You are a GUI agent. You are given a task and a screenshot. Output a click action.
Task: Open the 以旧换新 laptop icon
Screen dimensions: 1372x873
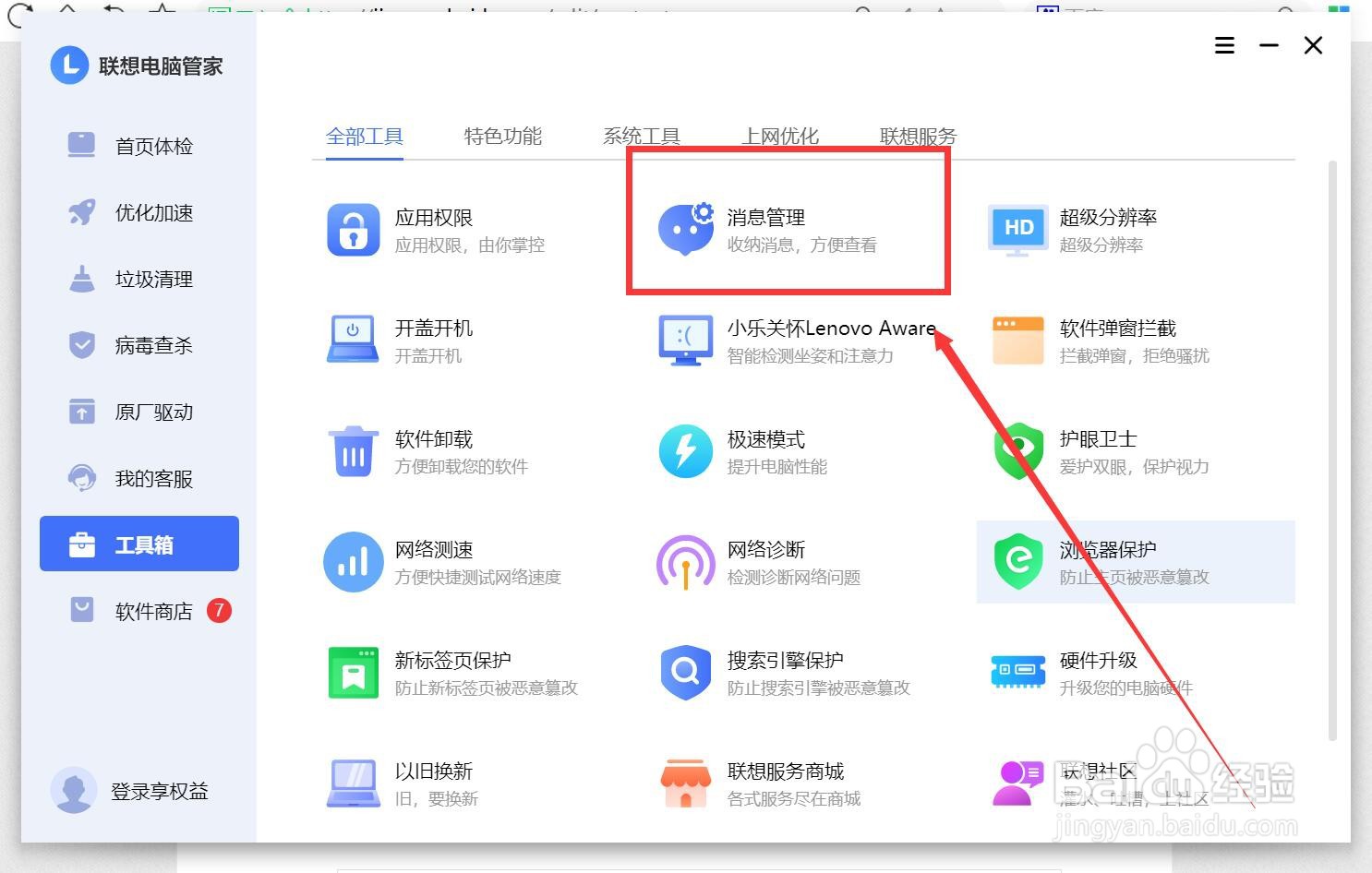353,783
